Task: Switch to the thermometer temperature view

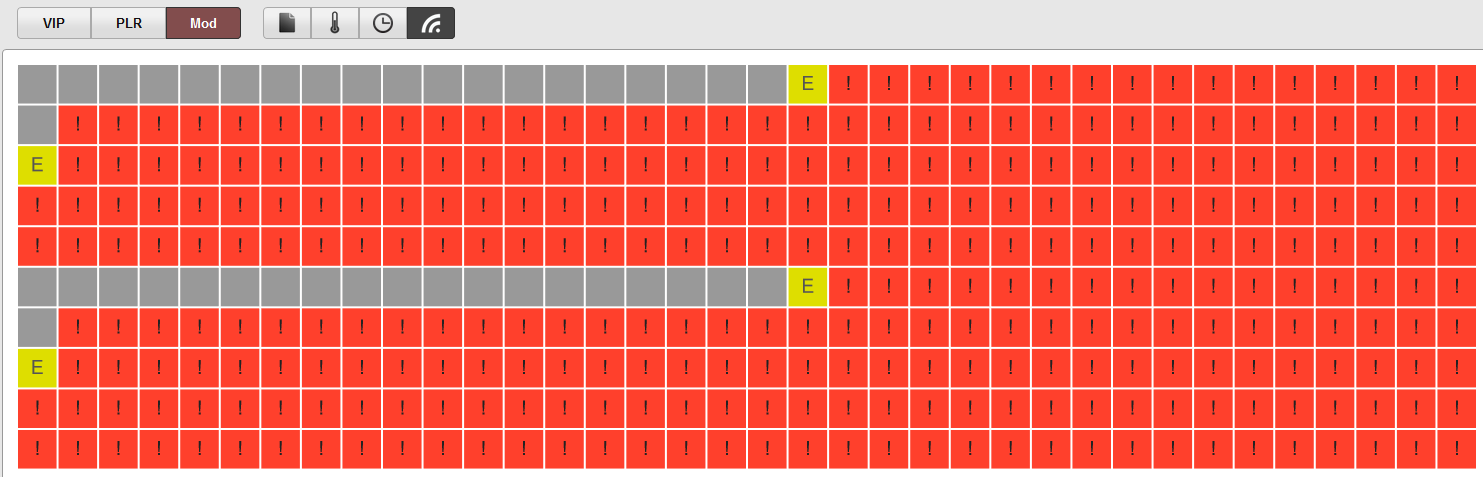Action: click(335, 23)
